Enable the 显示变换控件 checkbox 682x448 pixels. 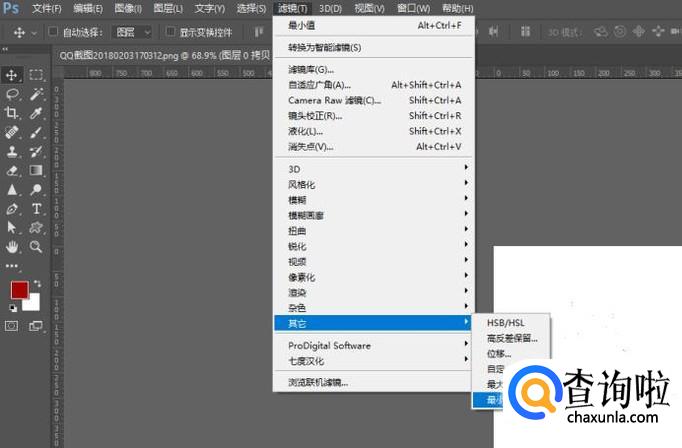(x=170, y=31)
